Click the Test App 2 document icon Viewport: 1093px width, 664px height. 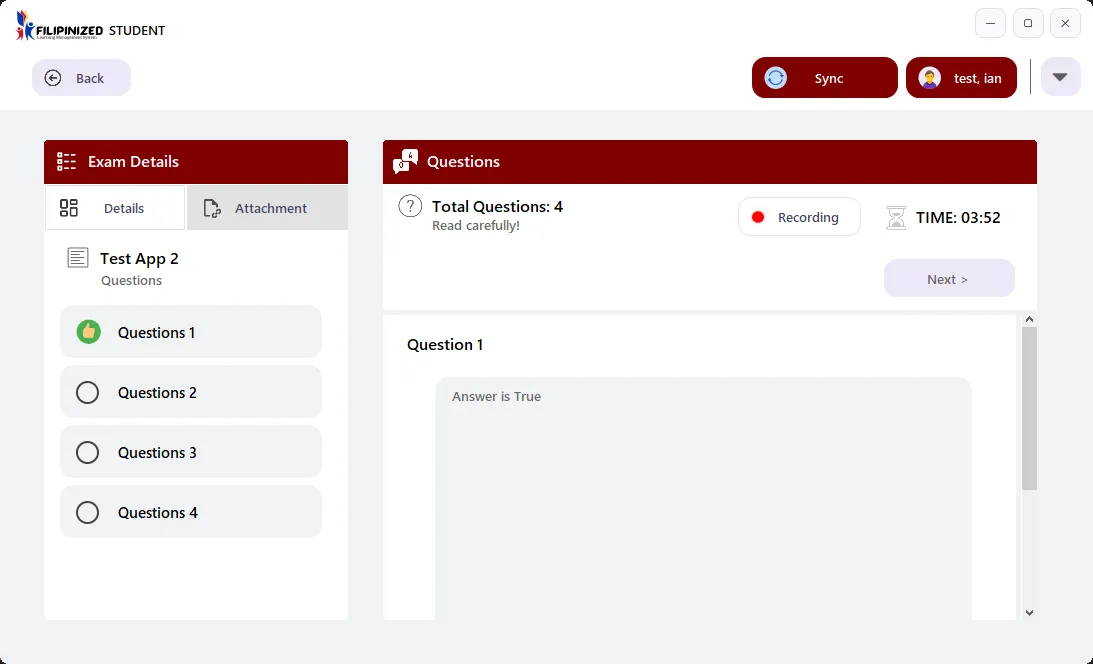(x=78, y=258)
